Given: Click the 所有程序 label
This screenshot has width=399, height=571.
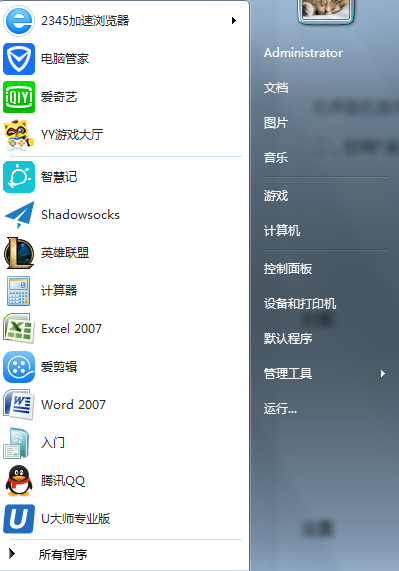Looking at the screenshot, I should [x=63, y=554].
